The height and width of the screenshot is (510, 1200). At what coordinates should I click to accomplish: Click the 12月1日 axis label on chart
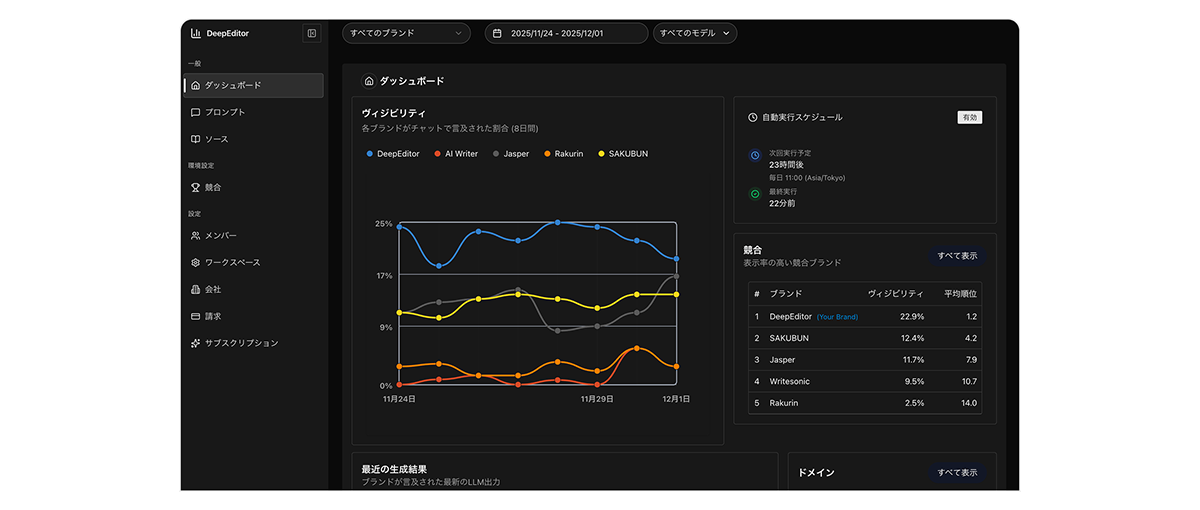pos(675,398)
